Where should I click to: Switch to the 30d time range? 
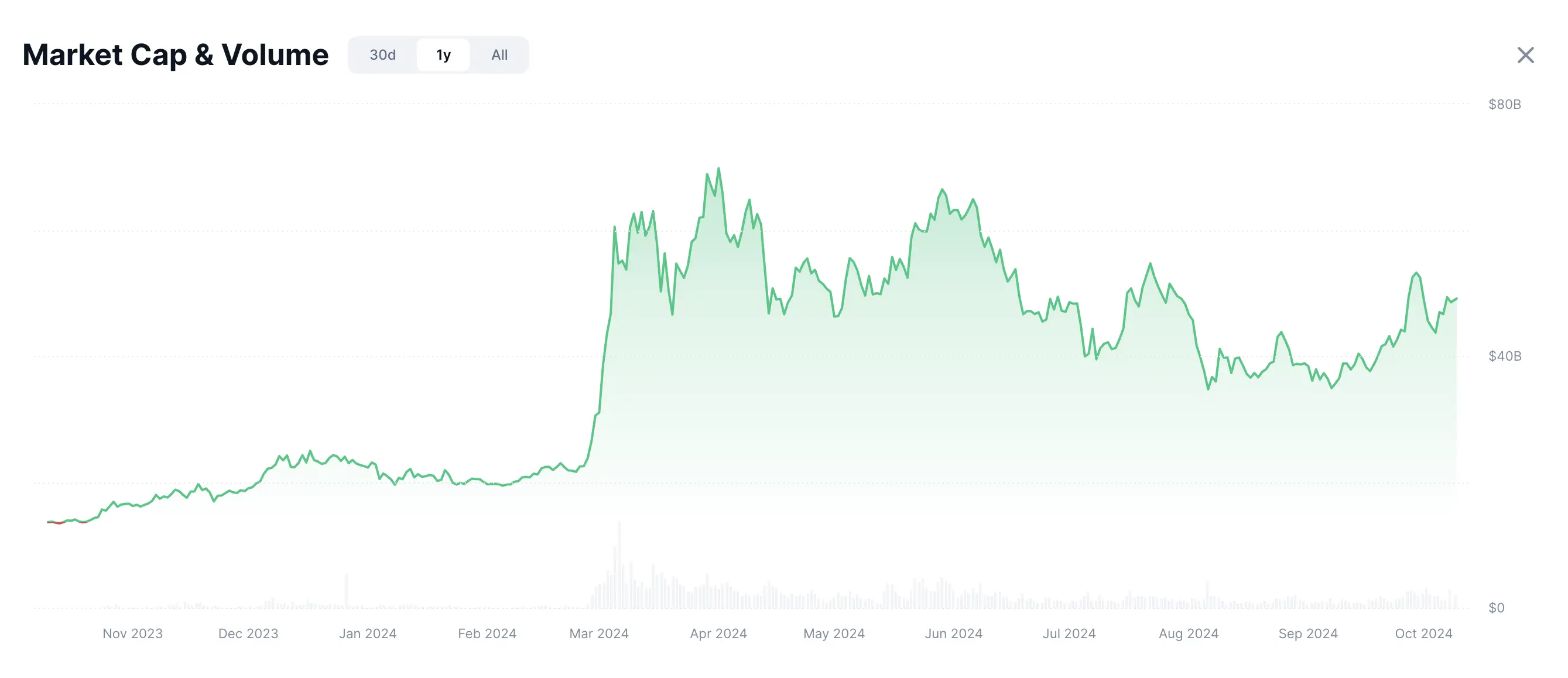coord(382,55)
